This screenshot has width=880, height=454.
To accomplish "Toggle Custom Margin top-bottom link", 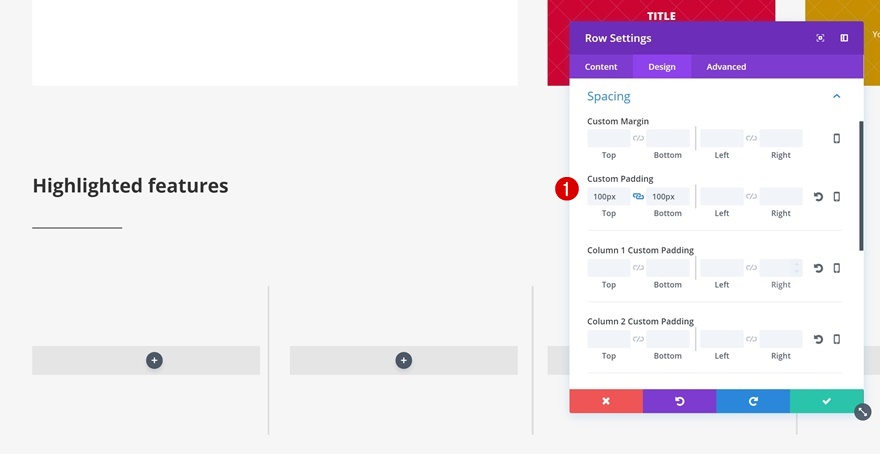I will pyautogui.click(x=638, y=139).
